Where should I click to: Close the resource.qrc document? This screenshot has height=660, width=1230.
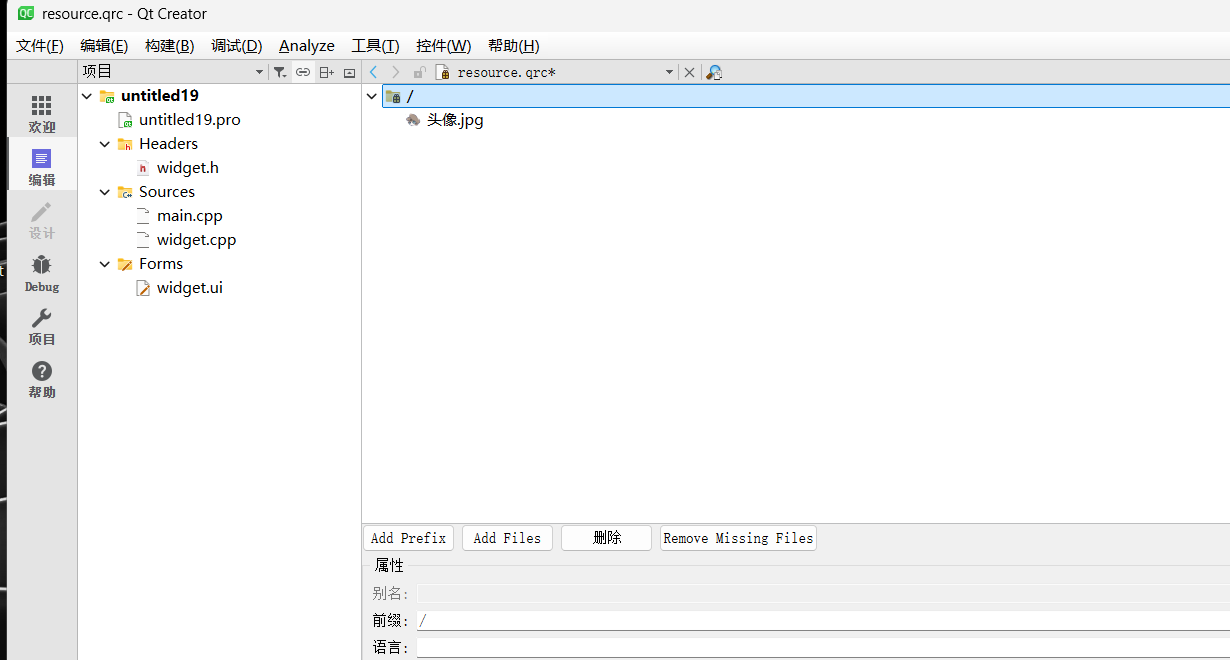[x=689, y=72]
